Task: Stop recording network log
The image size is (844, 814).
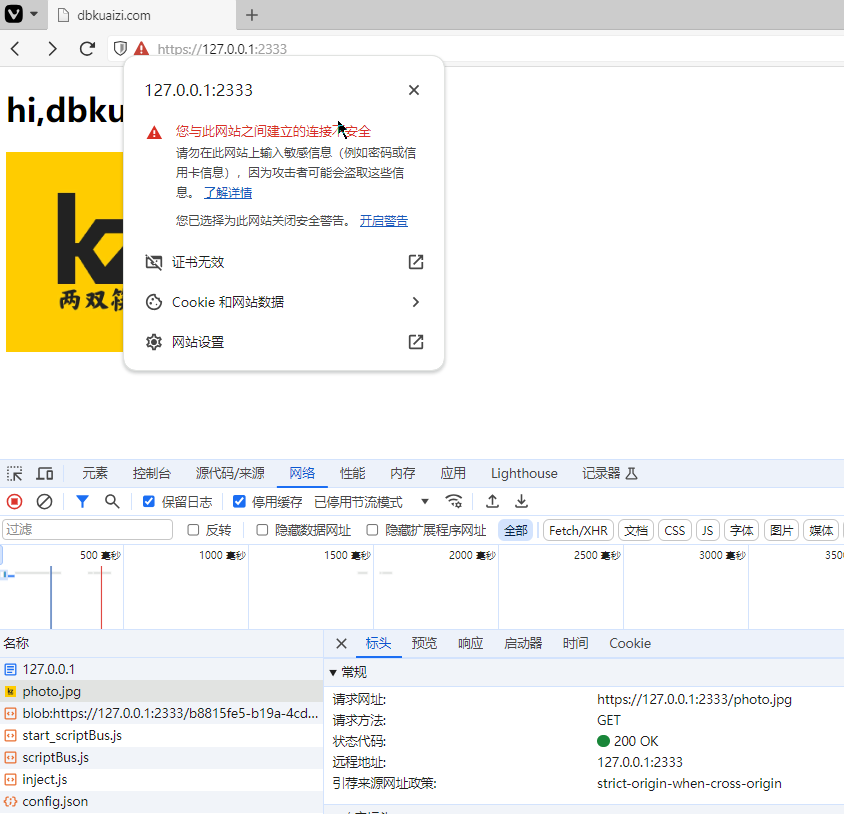Action: click(13, 501)
